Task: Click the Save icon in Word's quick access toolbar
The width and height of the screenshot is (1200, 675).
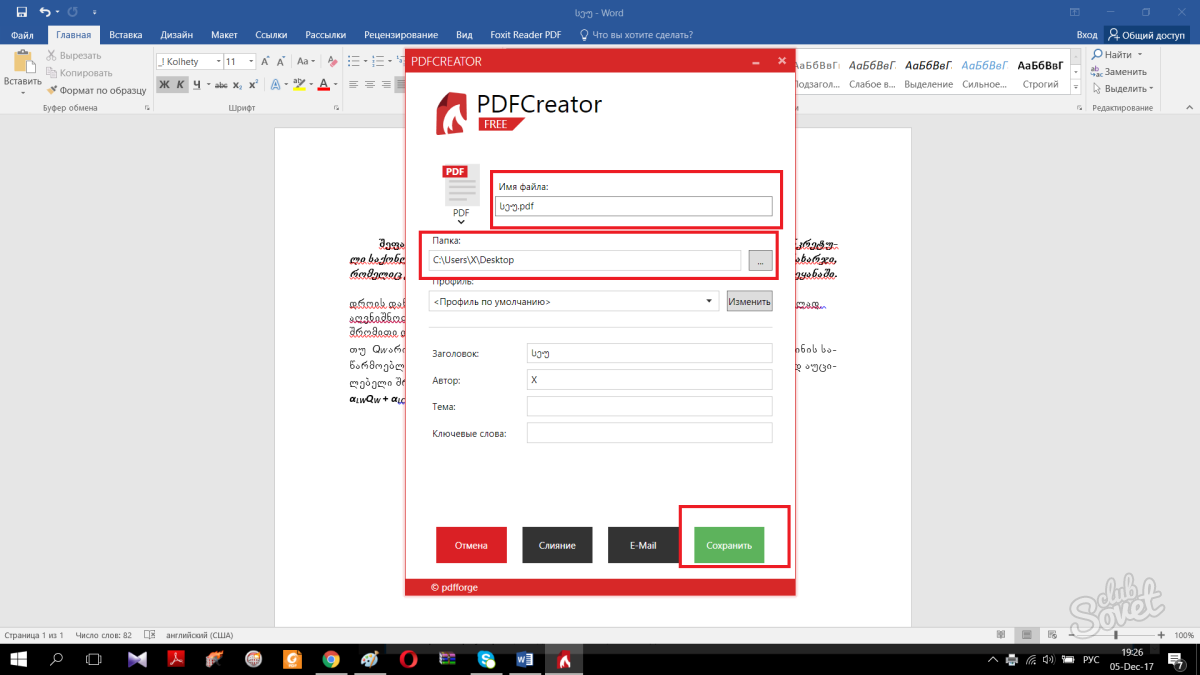Action: coord(22,11)
